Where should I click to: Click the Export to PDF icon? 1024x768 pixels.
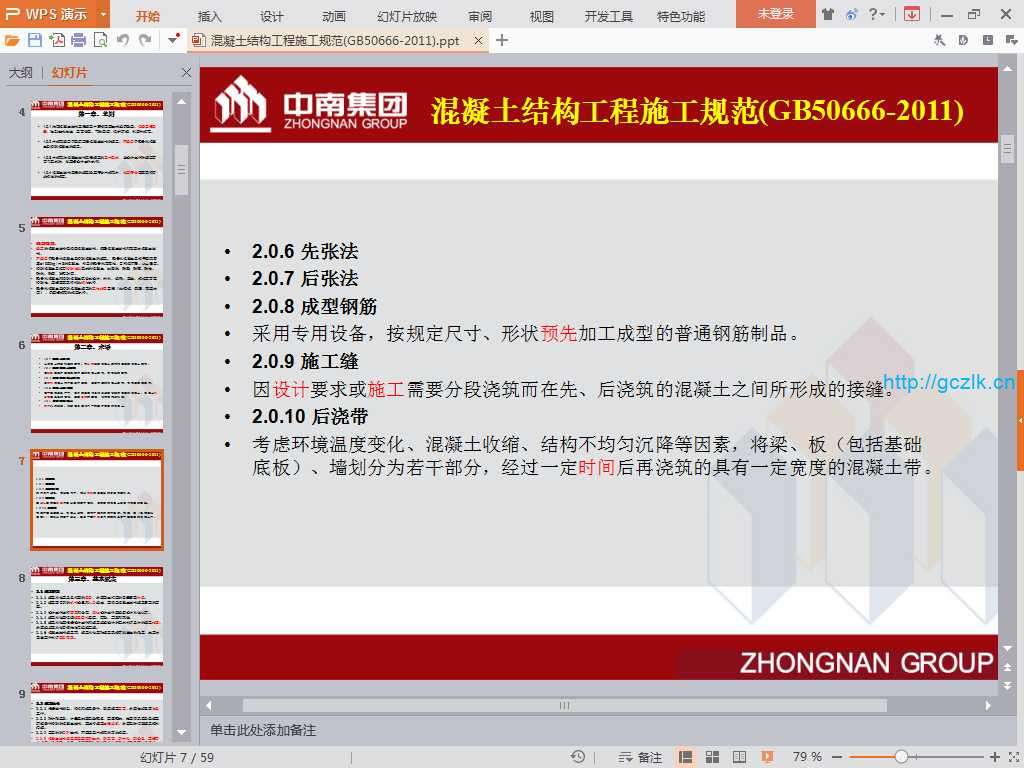click(x=56, y=40)
